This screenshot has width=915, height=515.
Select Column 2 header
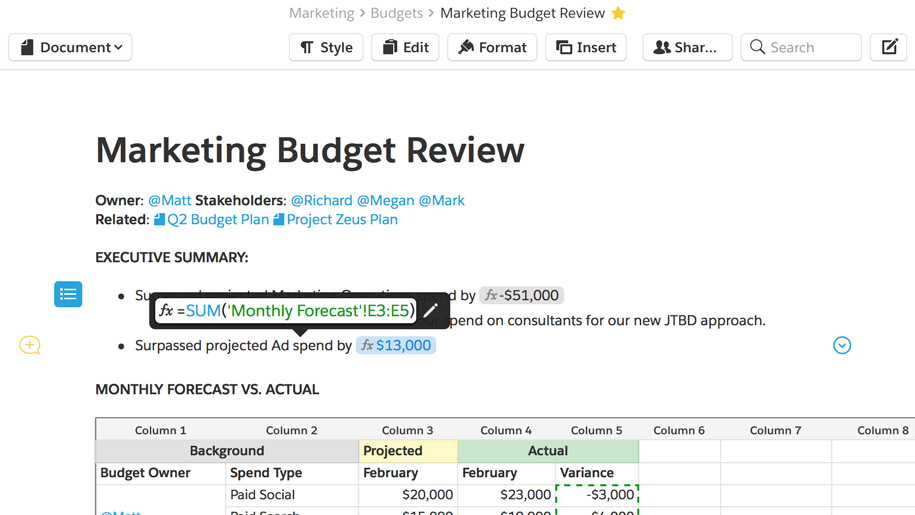pos(292,430)
